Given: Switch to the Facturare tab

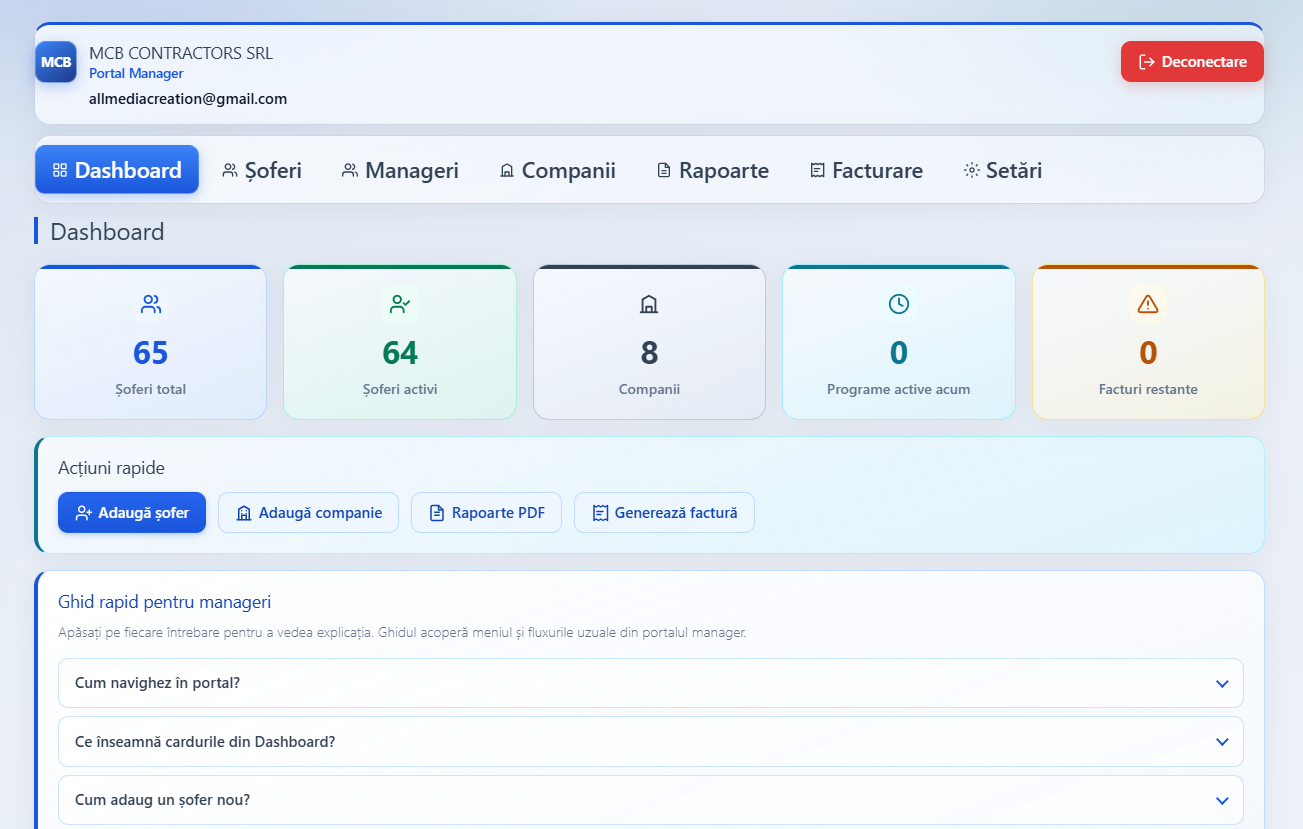Looking at the screenshot, I should click(x=866, y=170).
